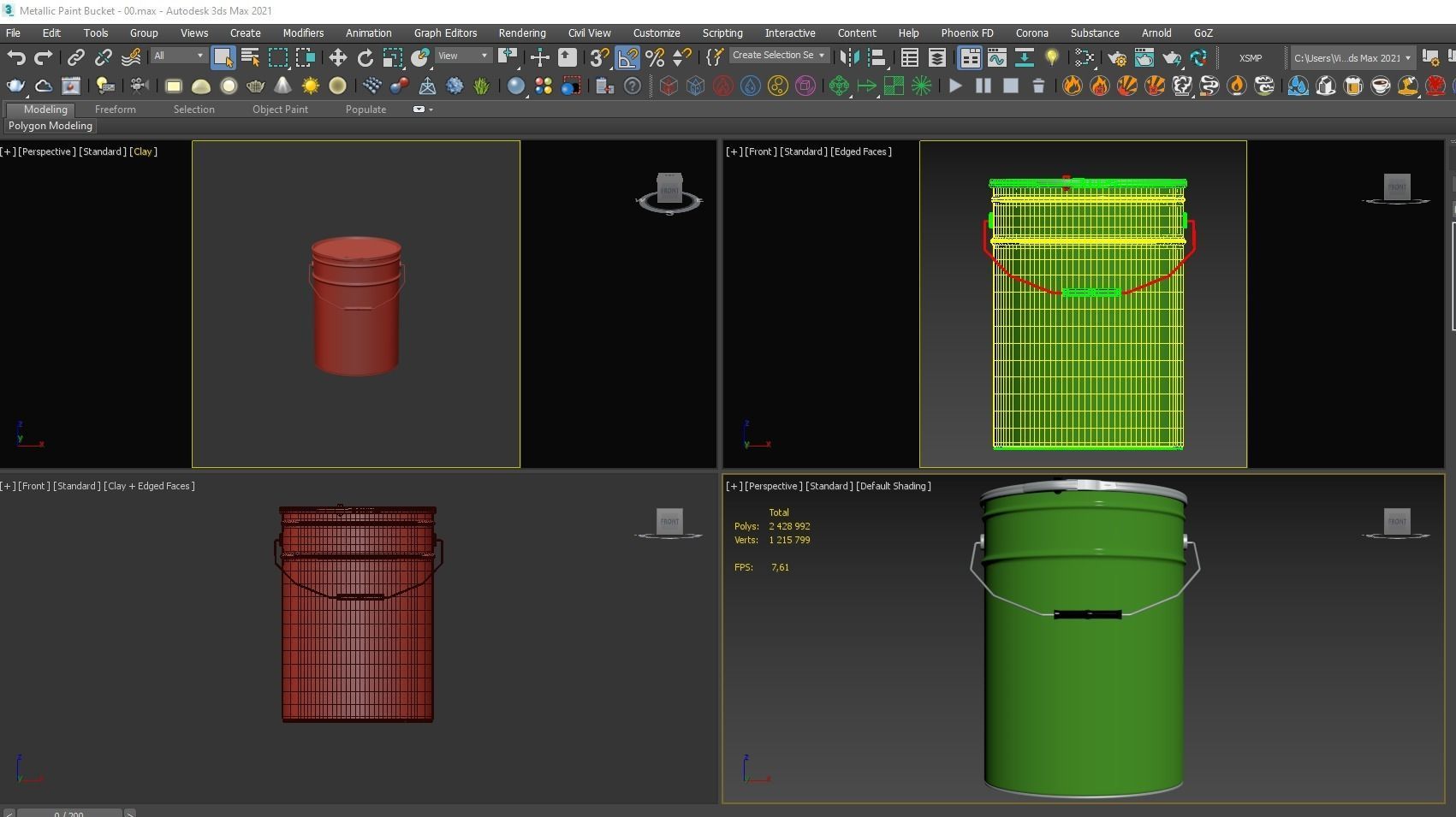The width and height of the screenshot is (1456, 817).
Task: Toggle the Window/Crossing selection mode
Action: point(306,57)
